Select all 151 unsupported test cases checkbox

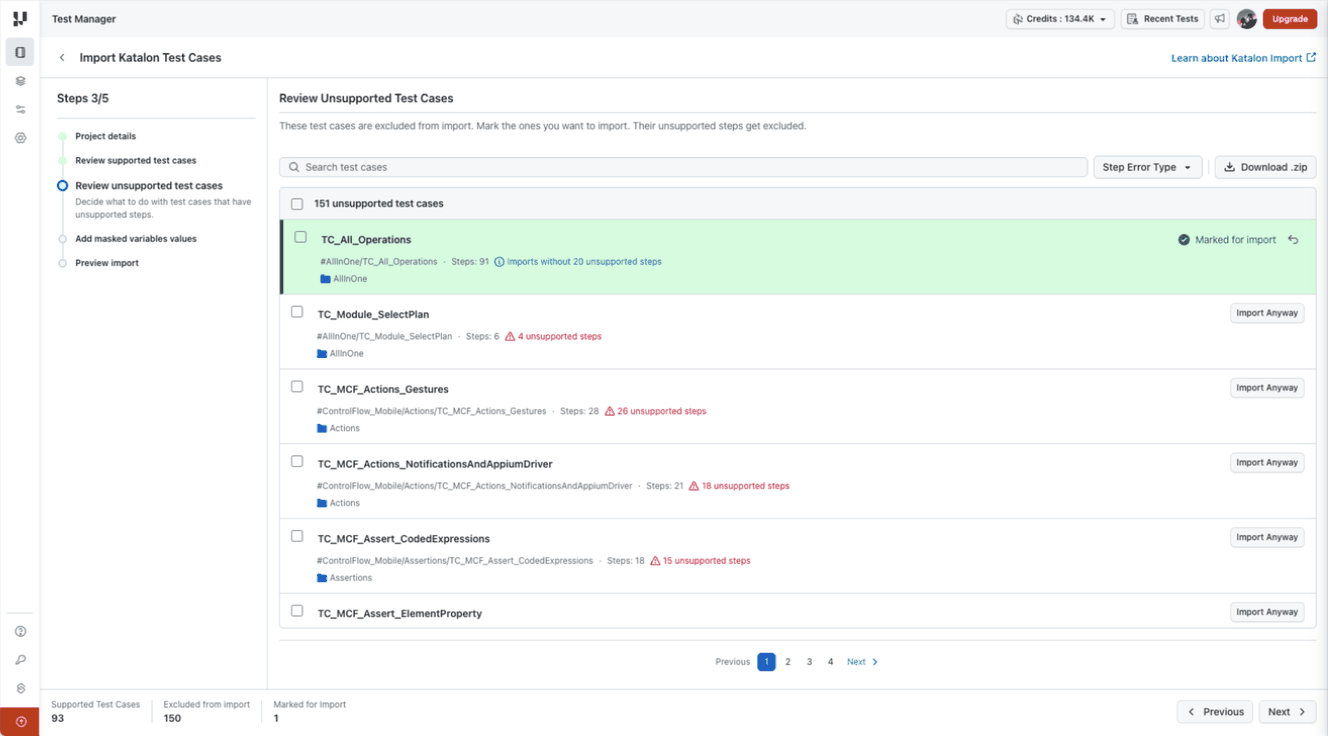point(297,204)
